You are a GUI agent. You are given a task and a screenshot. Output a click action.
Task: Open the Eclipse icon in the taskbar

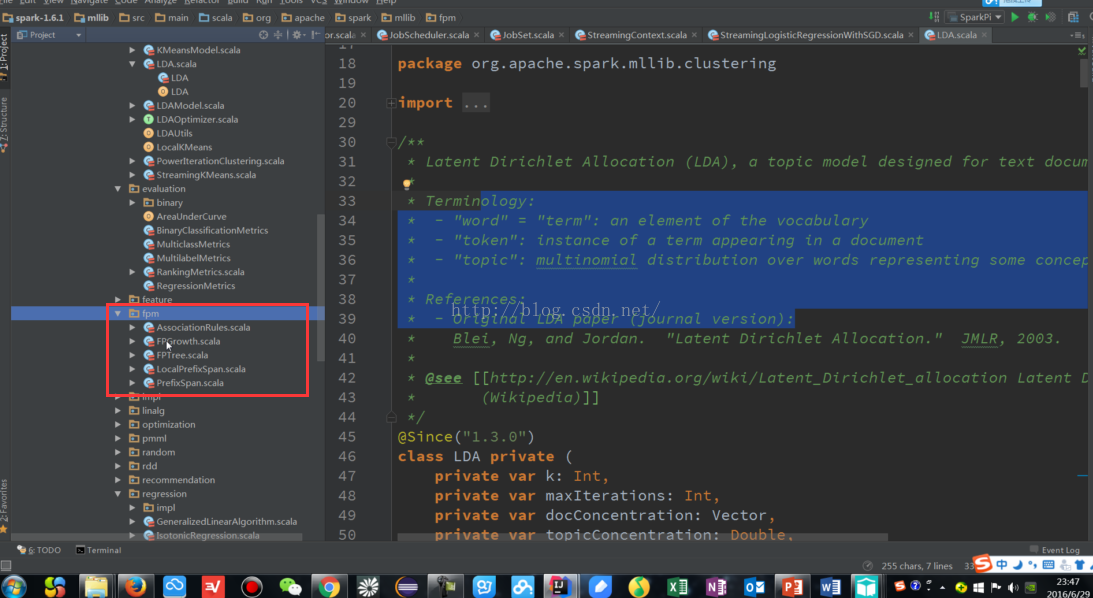tap(406, 586)
